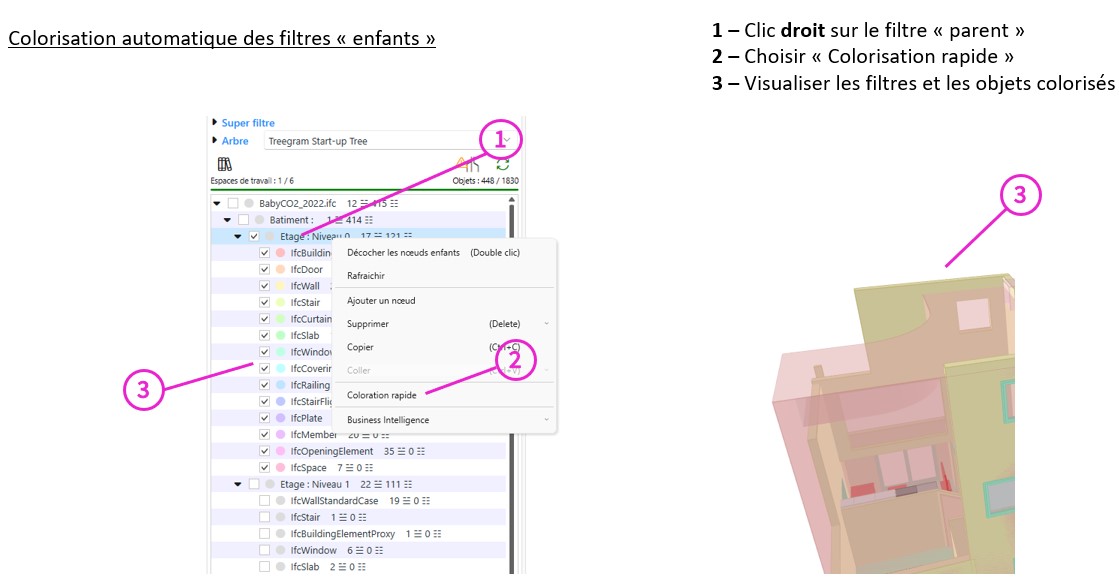This screenshot has height=577, width=1119.
Task: Click the Arbre section label
Action: pyautogui.click(x=235, y=141)
